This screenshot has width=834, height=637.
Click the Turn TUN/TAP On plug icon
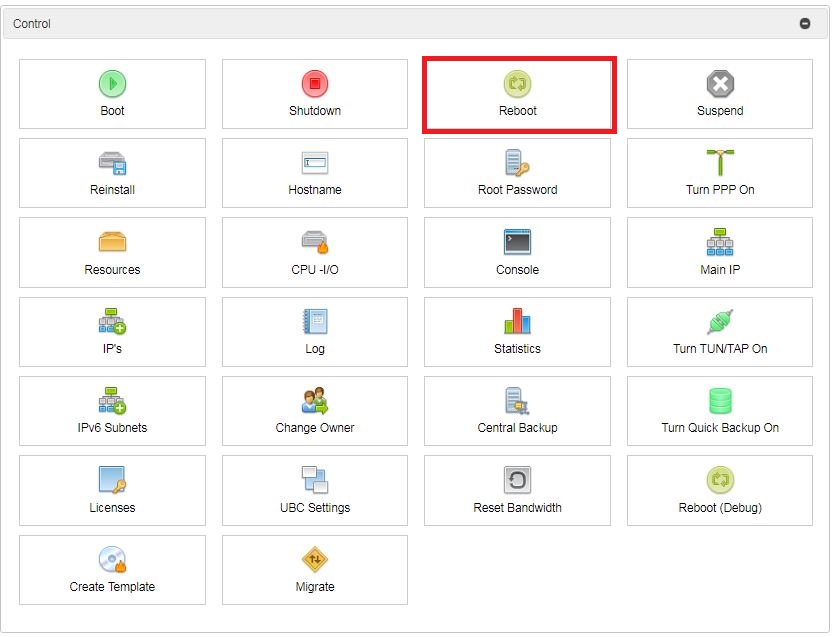(x=720, y=321)
